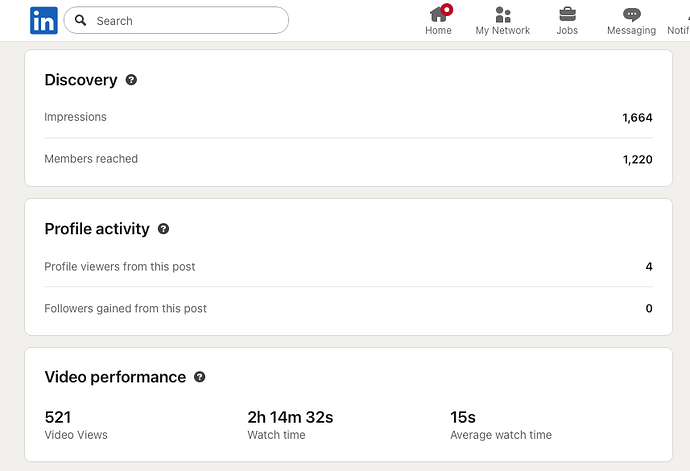Click the LinkedIn logo icon
This screenshot has width=690, height=471.
tap(44, 20)
